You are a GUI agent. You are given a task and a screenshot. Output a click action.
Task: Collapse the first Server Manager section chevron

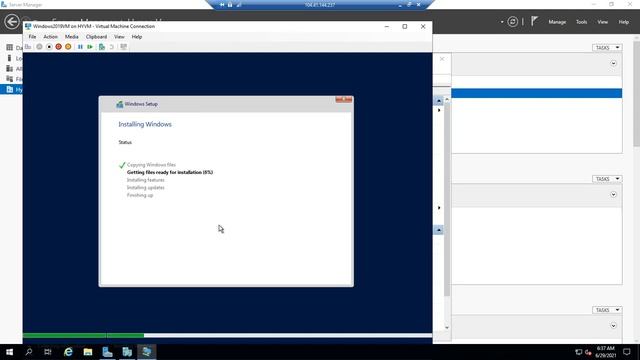point(613,64)
